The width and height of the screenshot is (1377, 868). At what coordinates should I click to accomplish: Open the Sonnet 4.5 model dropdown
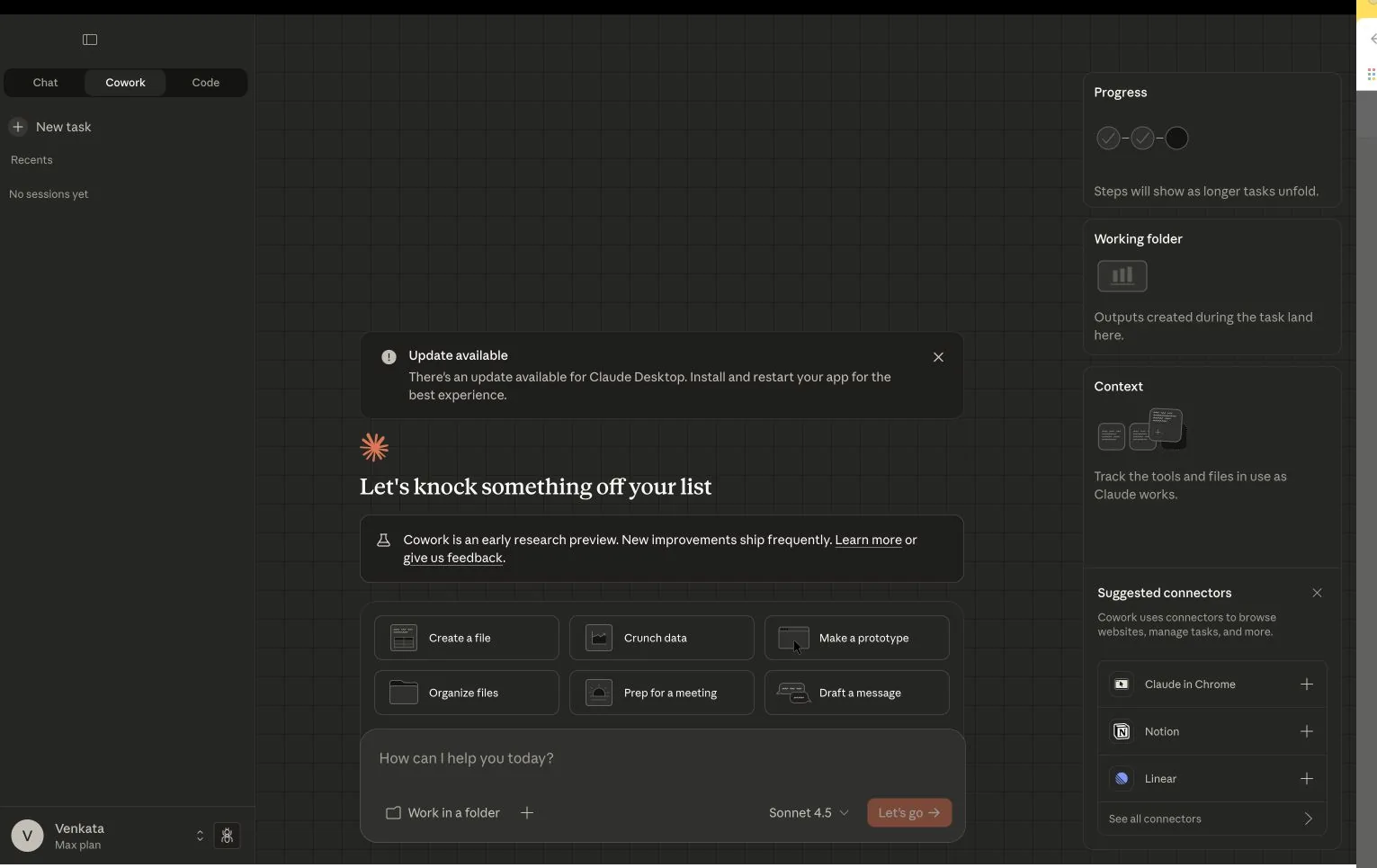click(x=809, y=813)
